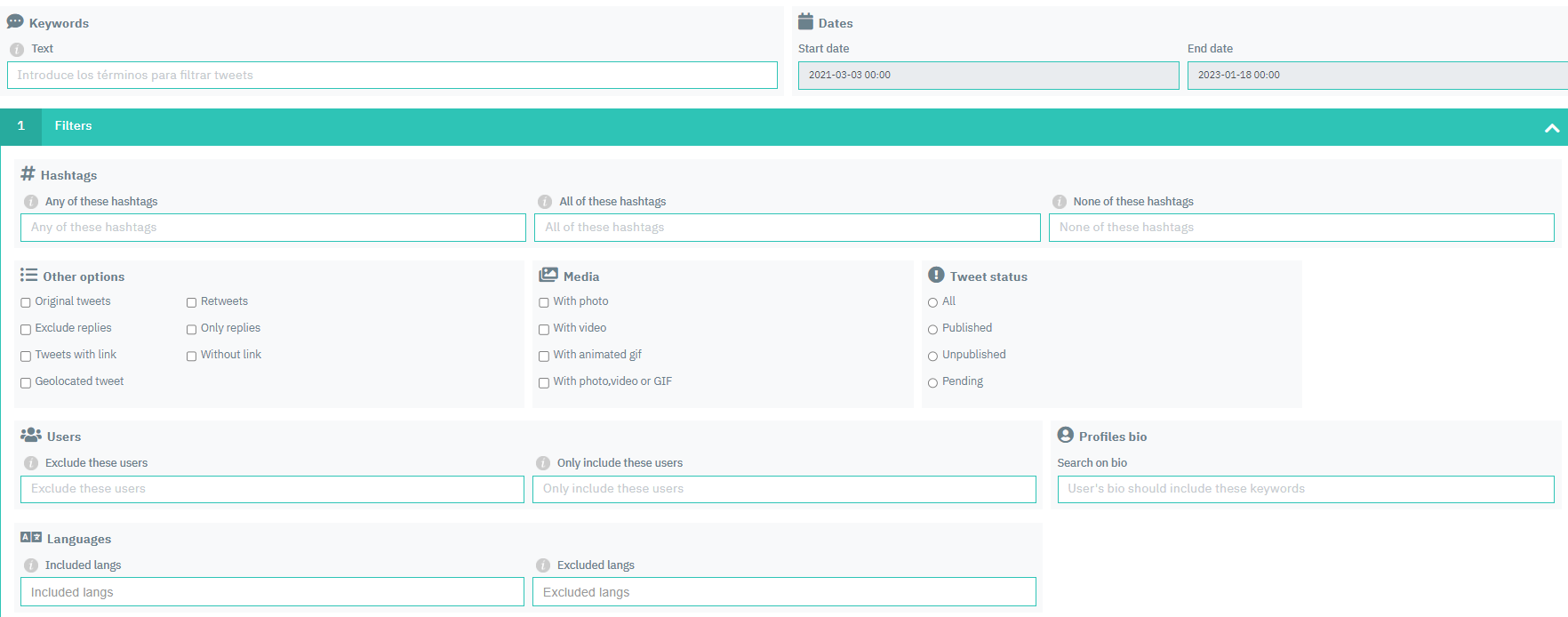Image resolution: width=1568 pixels, height=617 pixels.
Task: Click the Languages translate icon
Action: click(31, 537)
